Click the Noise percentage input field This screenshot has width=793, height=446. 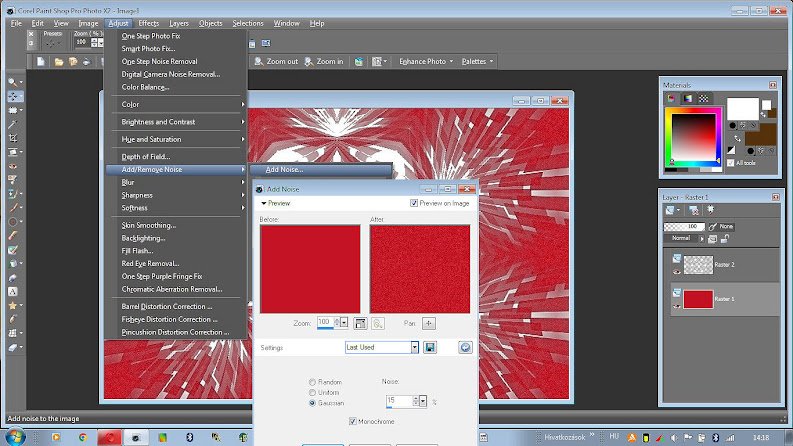coord(399,401)
